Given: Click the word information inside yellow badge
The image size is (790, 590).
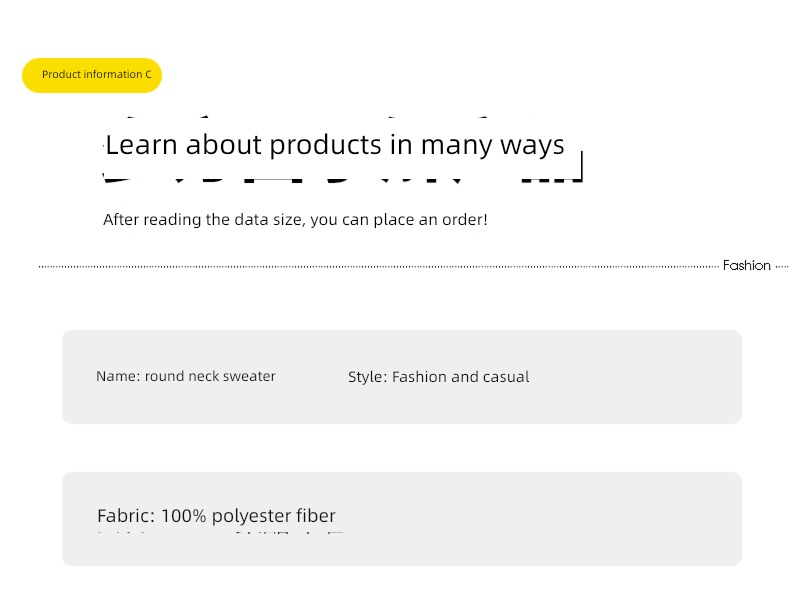Looking at the screenshot, I should coord(113,75).
